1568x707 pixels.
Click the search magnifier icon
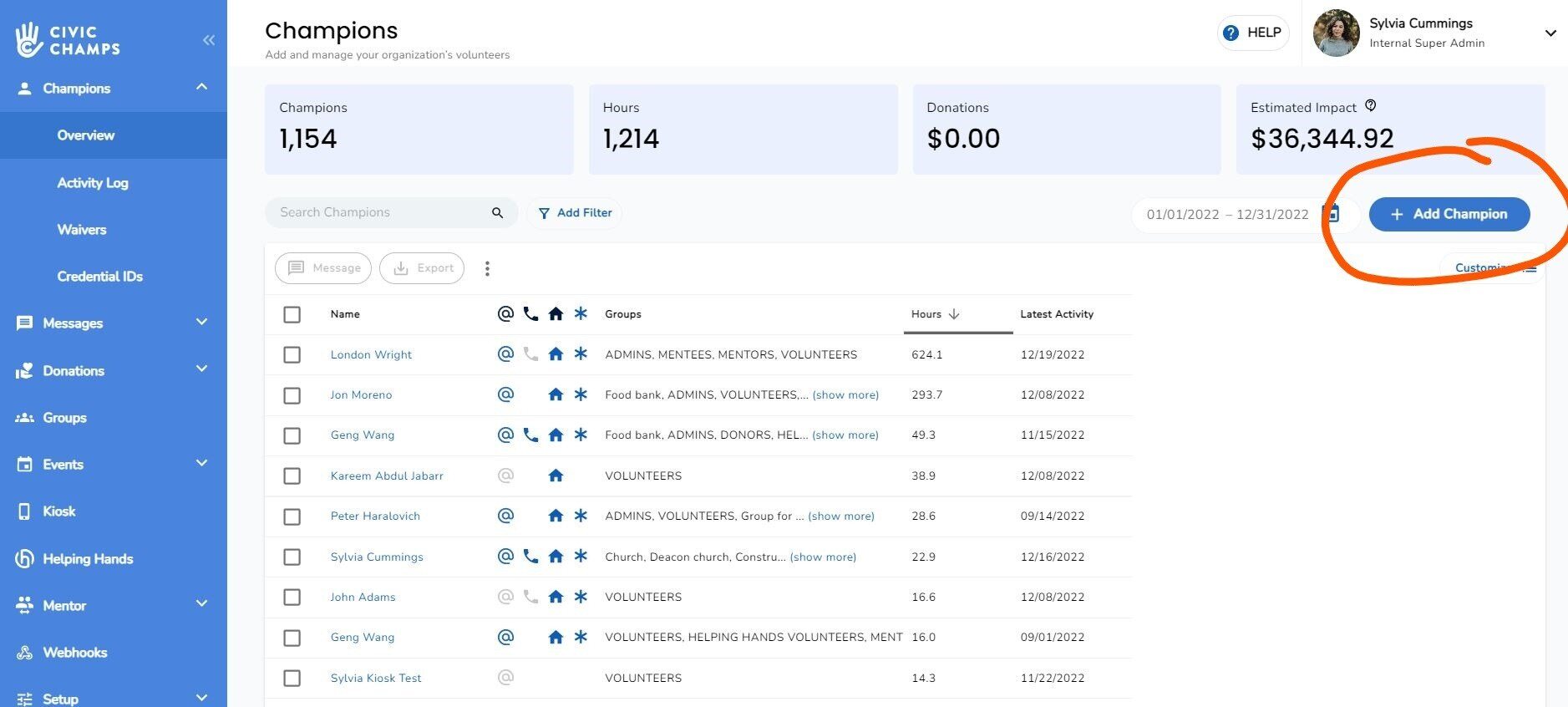tap(497, 213)
